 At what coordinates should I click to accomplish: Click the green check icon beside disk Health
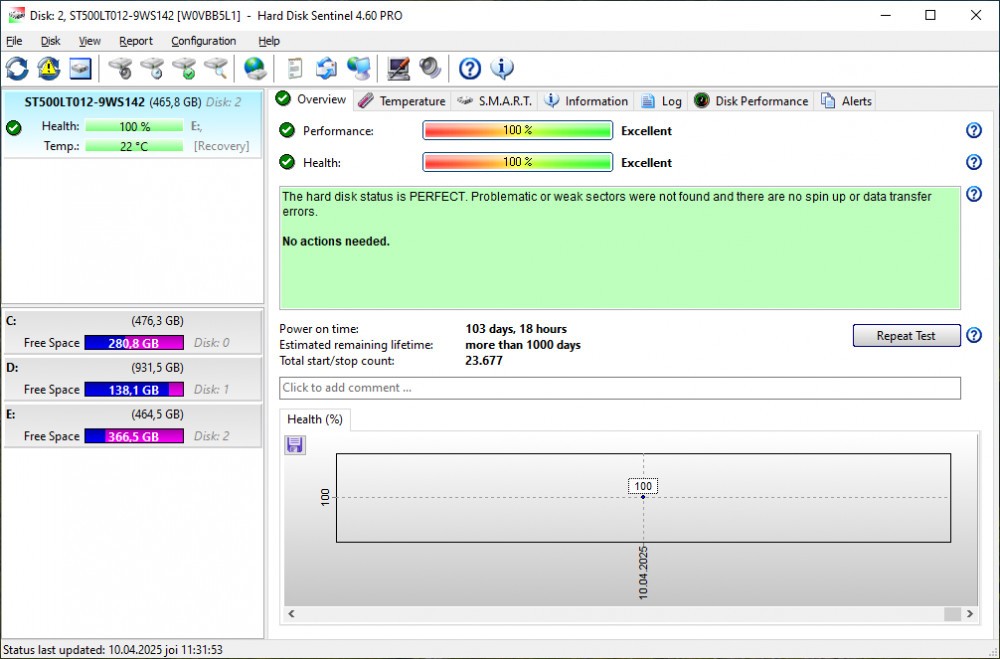coord(14,128)
